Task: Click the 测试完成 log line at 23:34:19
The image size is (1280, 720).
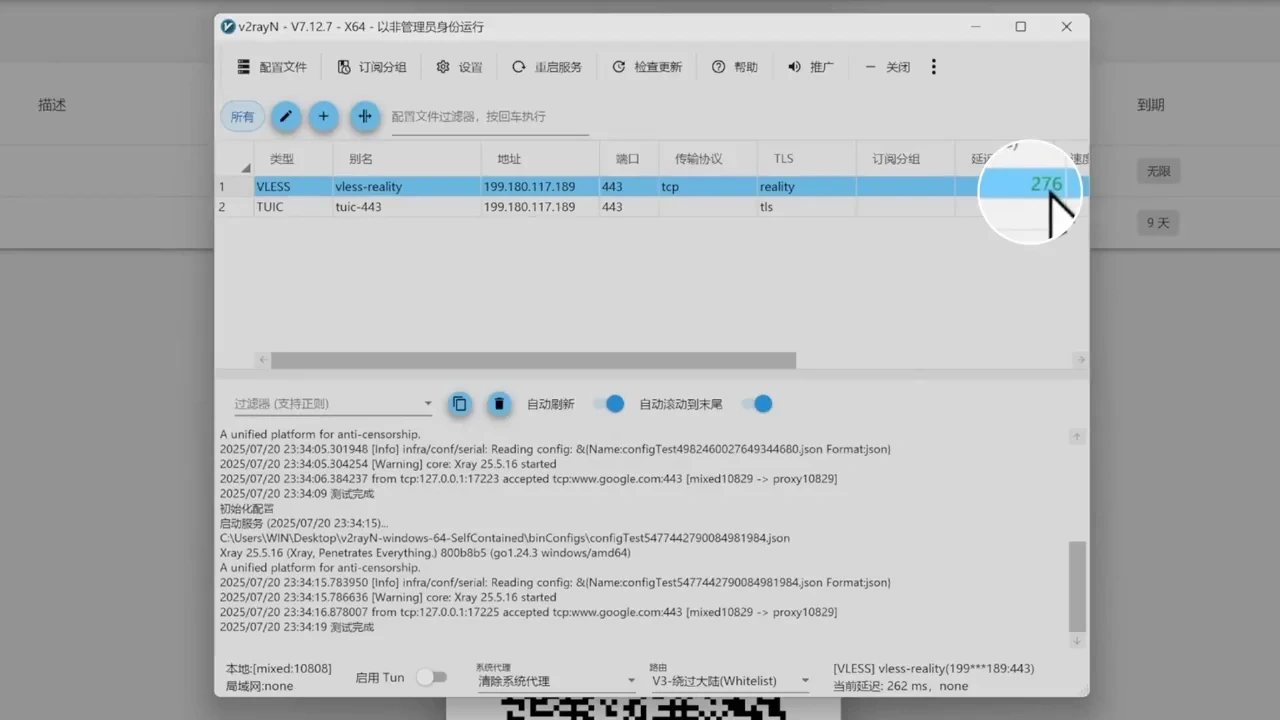Action: [x=296, y=627]
